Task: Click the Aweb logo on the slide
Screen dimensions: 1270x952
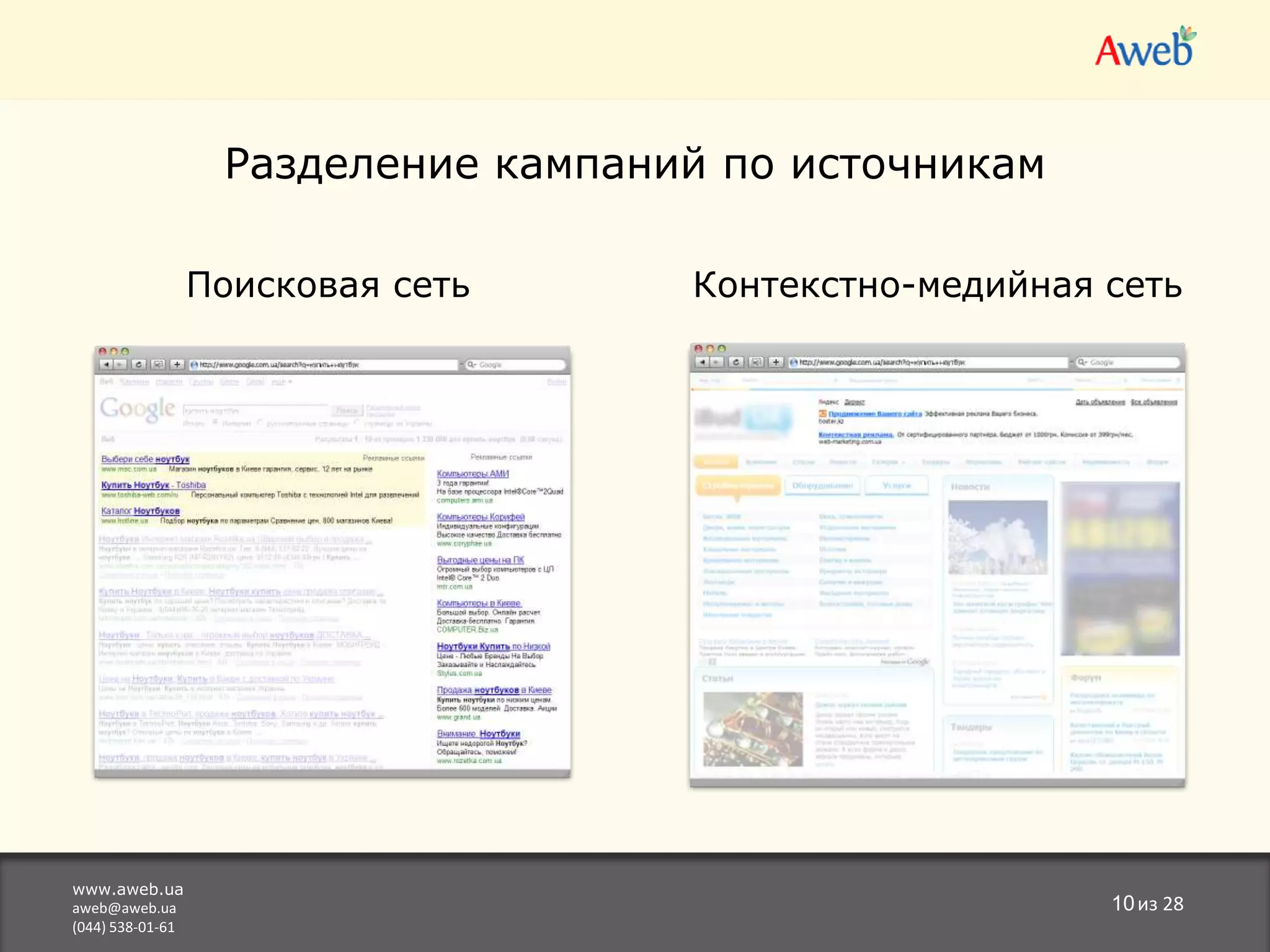Action: [1145, 46]
